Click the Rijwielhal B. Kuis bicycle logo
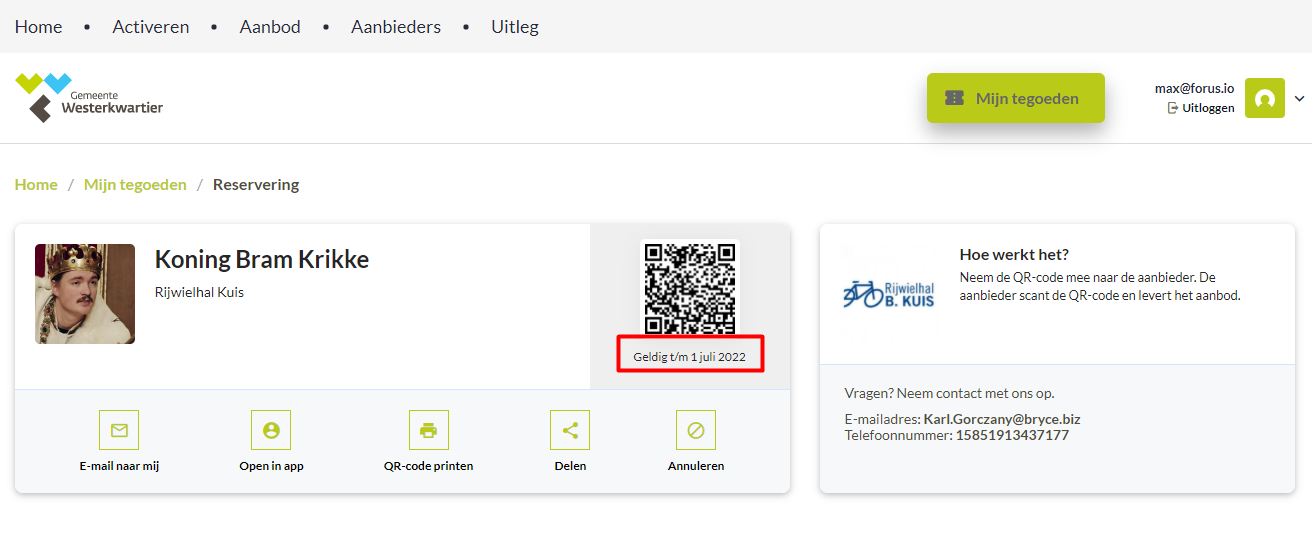Screen dimensions: 1312x552 [x=889, y=294]
